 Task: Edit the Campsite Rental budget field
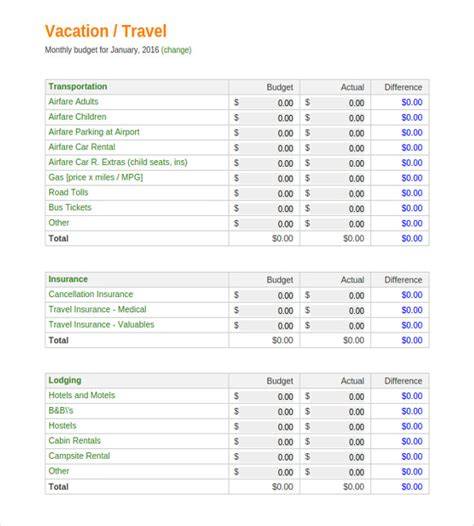point(267,457)
